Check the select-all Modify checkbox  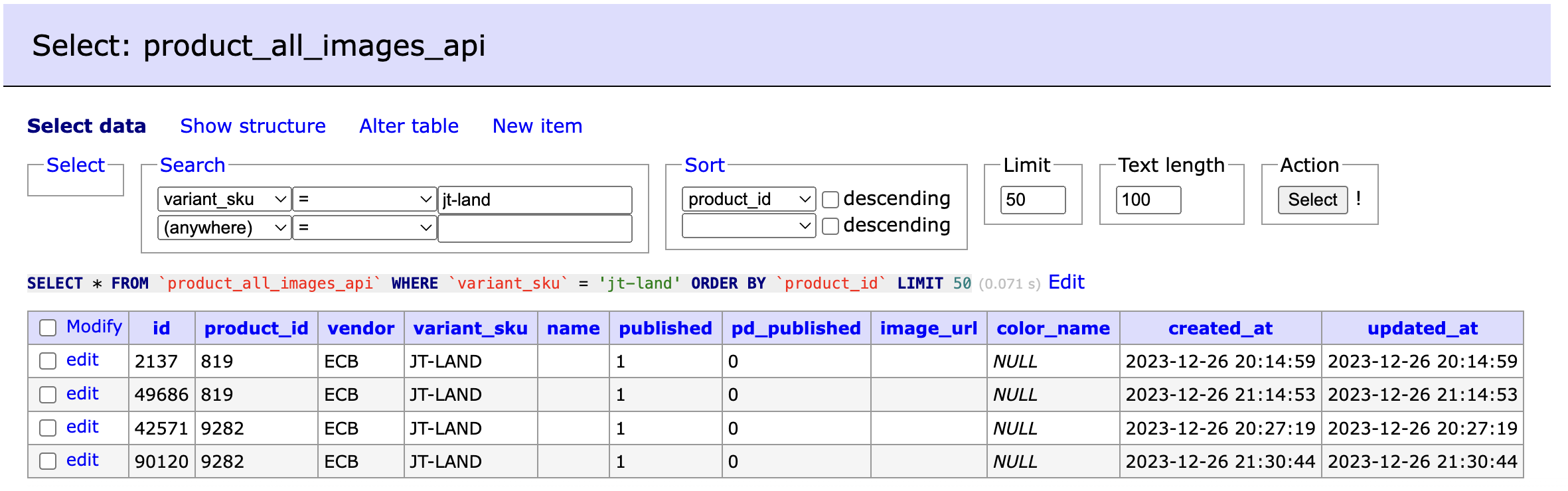(x=48, y=328)
